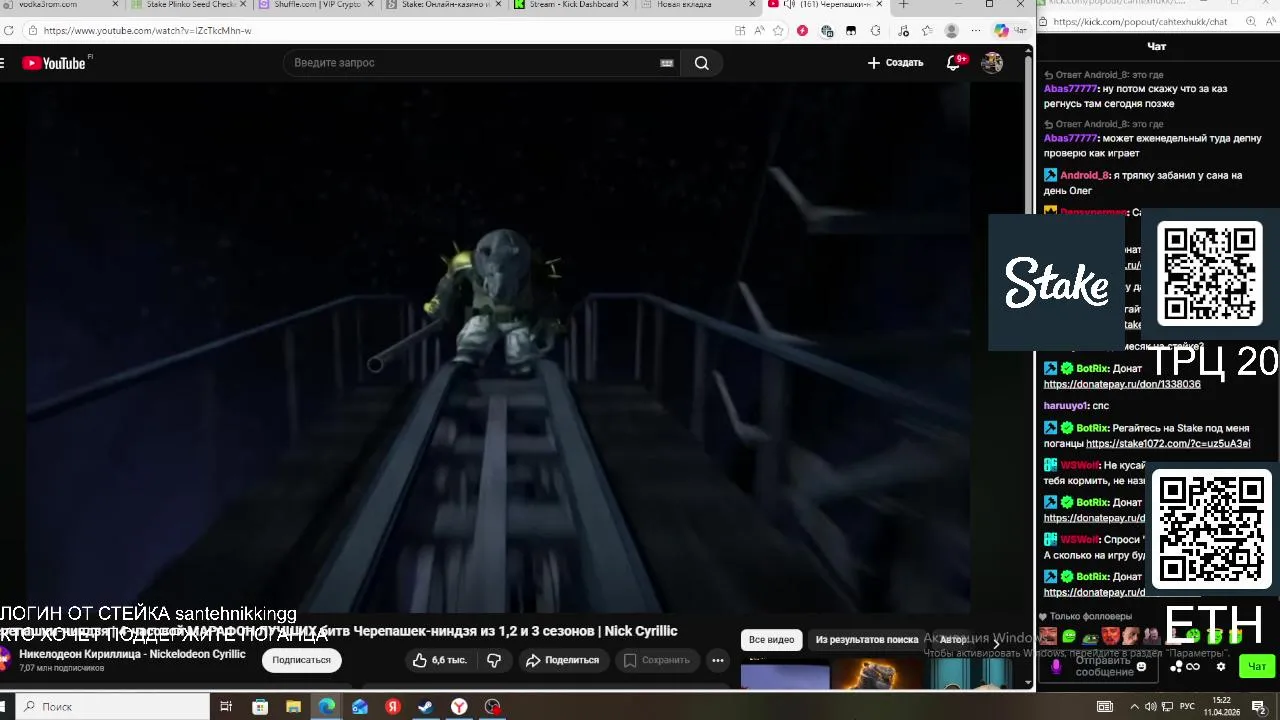The image size is (1280, 720).
Task: Open the infinity icon in chat footer
Action: click(x=1193, y=667)
